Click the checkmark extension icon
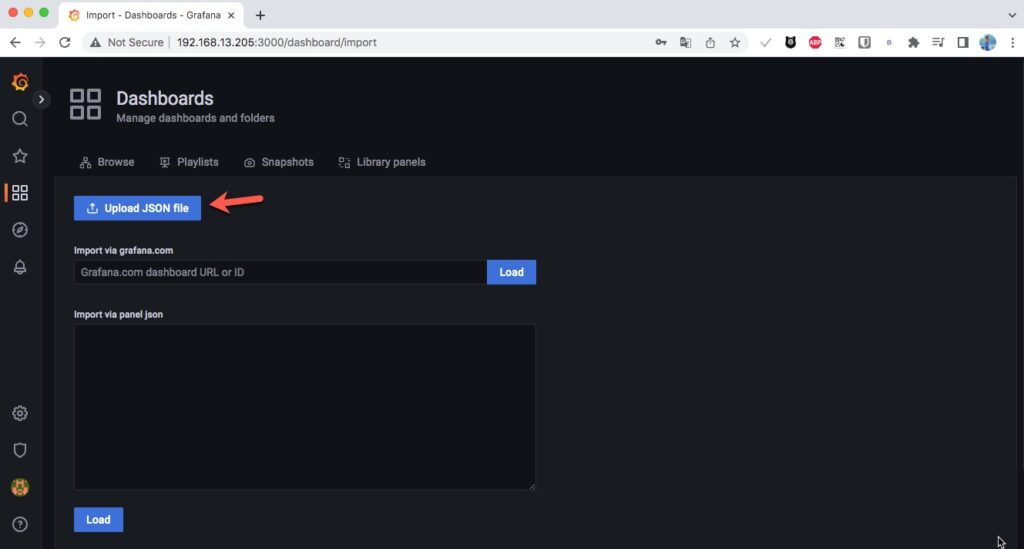Image resolution: width=1024 pixels, height=549 pixels. pyautogui.click(x=765, y=42)
